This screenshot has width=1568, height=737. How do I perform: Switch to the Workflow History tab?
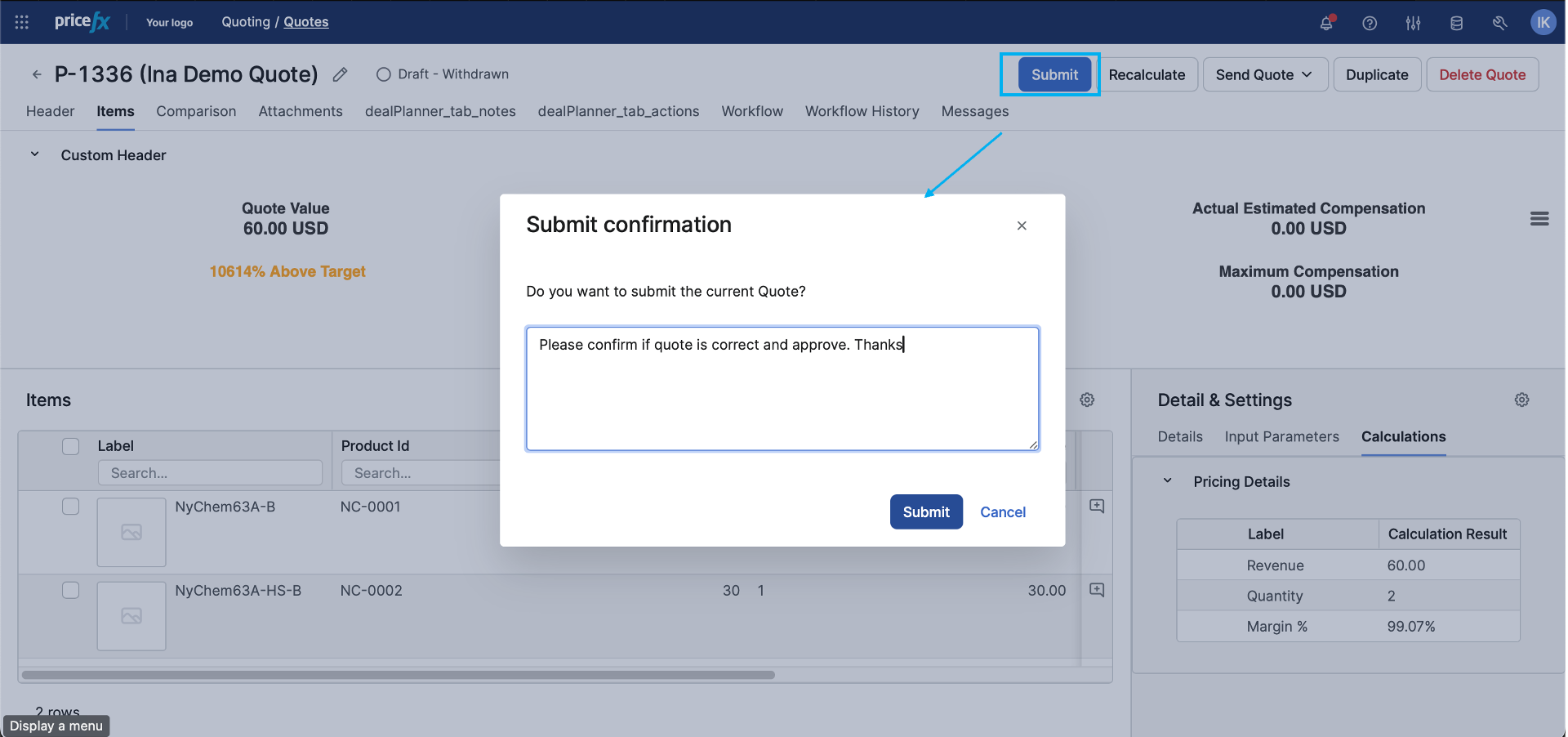(x=862, y=111)
